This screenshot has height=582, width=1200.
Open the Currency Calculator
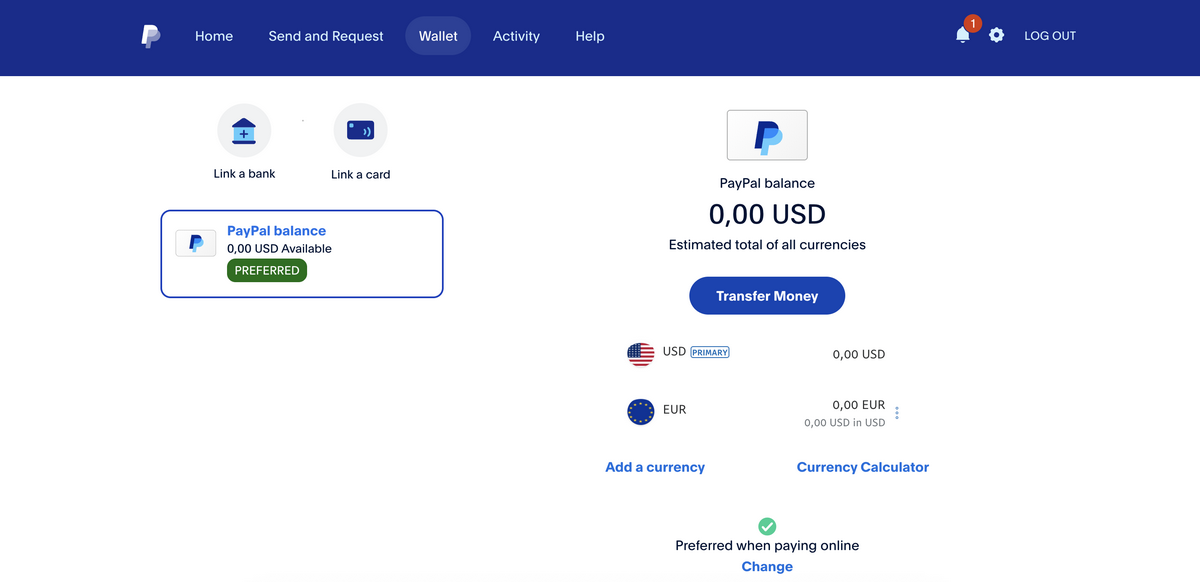coord(862,467)
